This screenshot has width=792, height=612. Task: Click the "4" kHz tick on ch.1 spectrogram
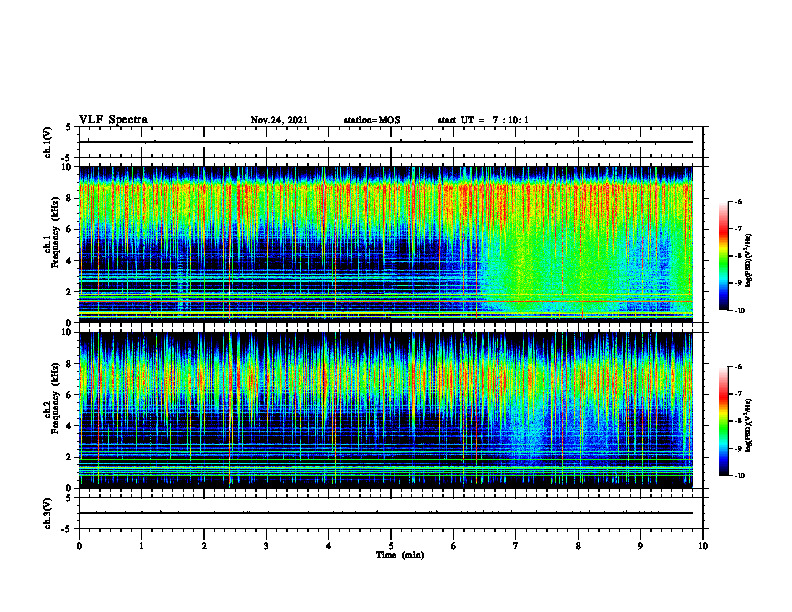click(x=70, y=261)
